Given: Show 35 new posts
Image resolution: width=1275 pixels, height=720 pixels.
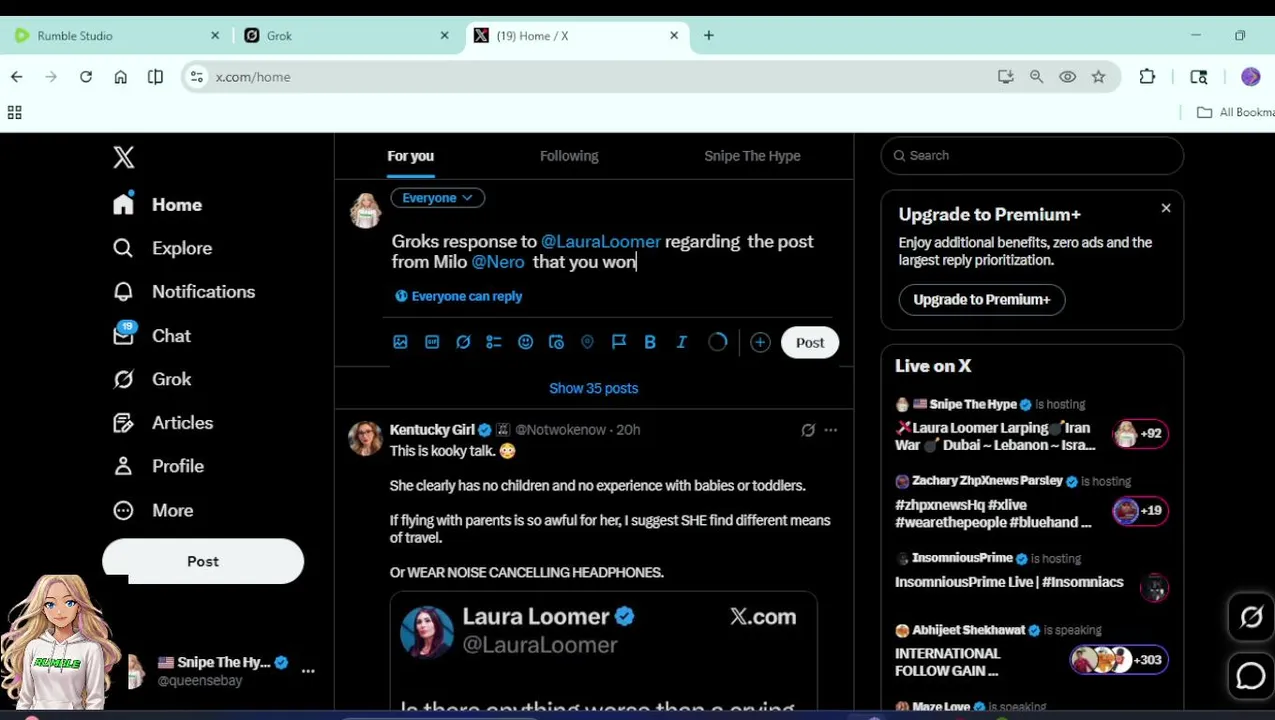Looking at the screenshot, I should [x=593, y=388].
